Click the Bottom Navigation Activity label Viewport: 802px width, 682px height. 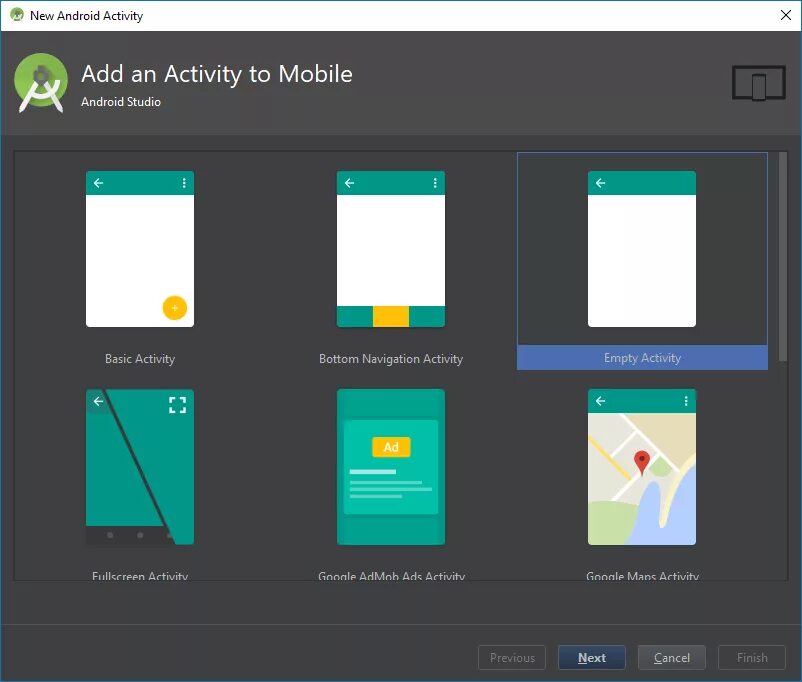(391, 359)
